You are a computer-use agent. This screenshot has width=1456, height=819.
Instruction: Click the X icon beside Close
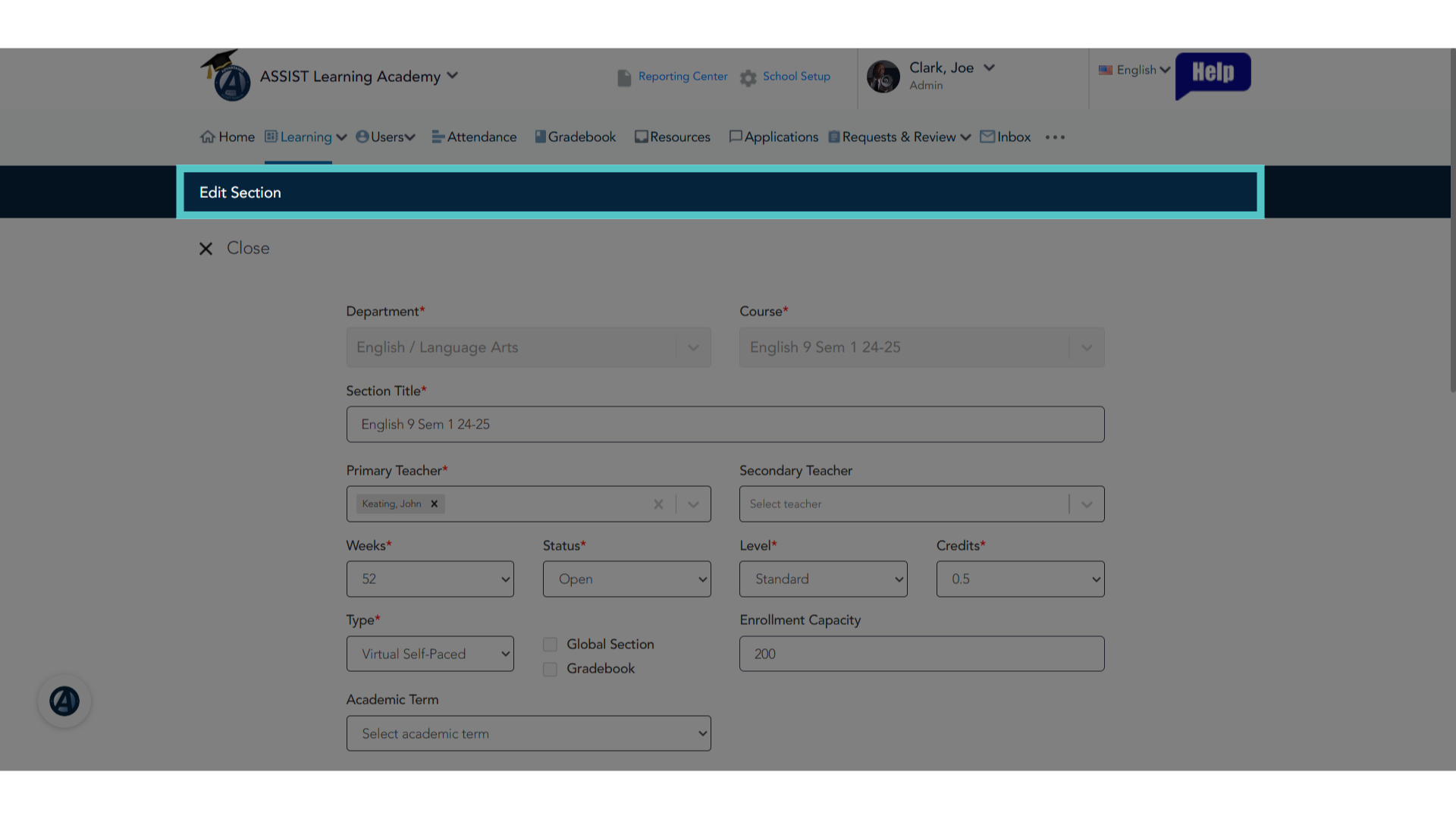(206, 249)
